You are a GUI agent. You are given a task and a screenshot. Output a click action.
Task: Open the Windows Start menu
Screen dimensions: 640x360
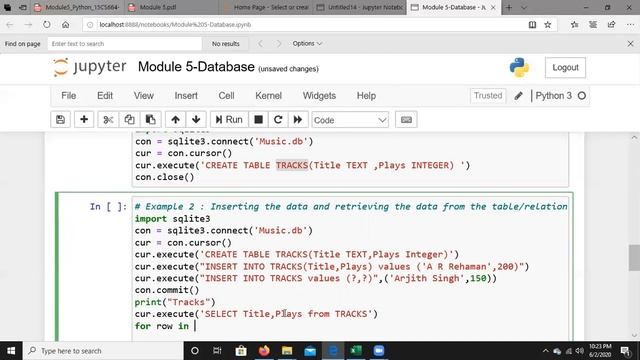click(x=11, y=351)
